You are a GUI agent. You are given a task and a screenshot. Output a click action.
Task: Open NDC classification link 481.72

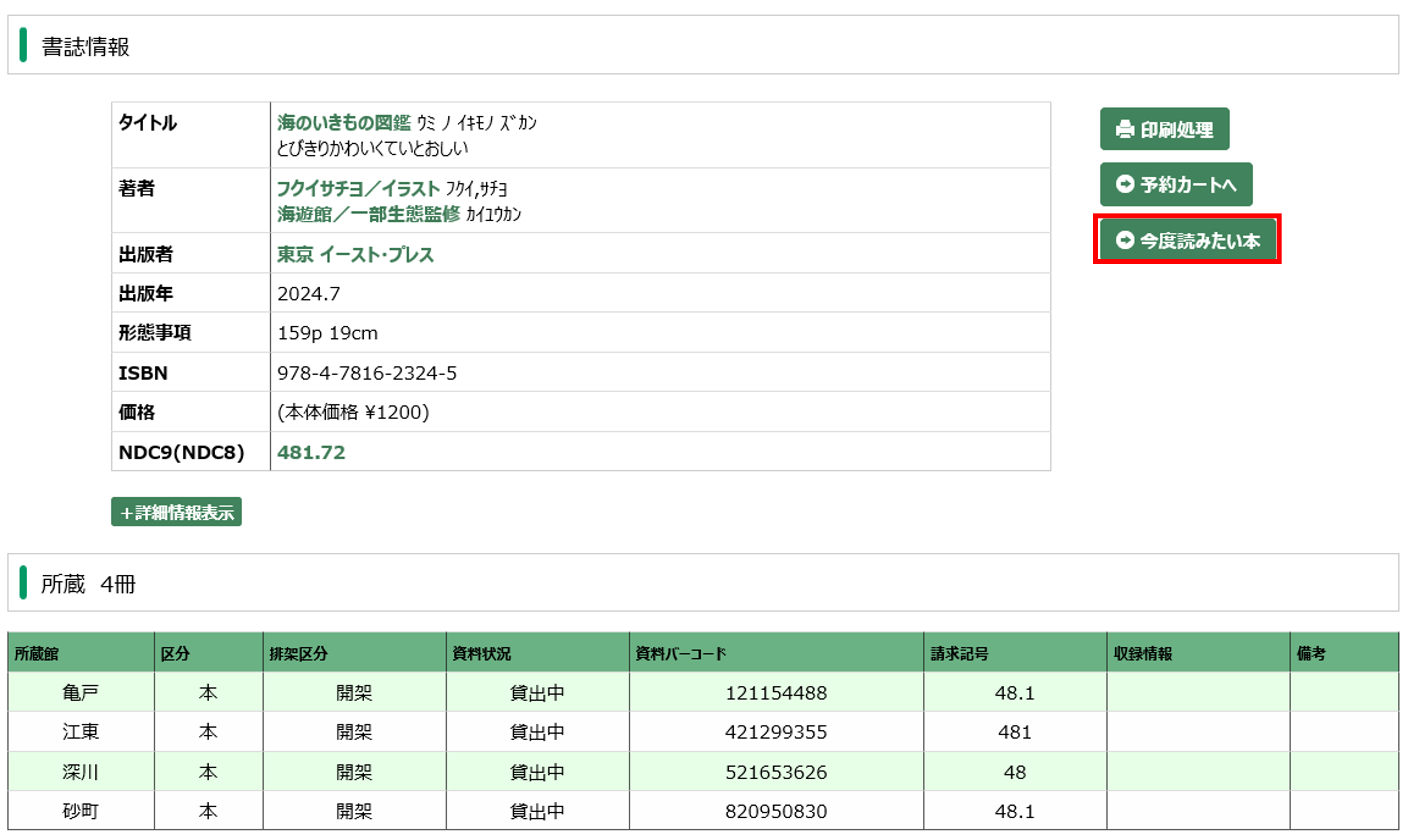pos(311,452)
